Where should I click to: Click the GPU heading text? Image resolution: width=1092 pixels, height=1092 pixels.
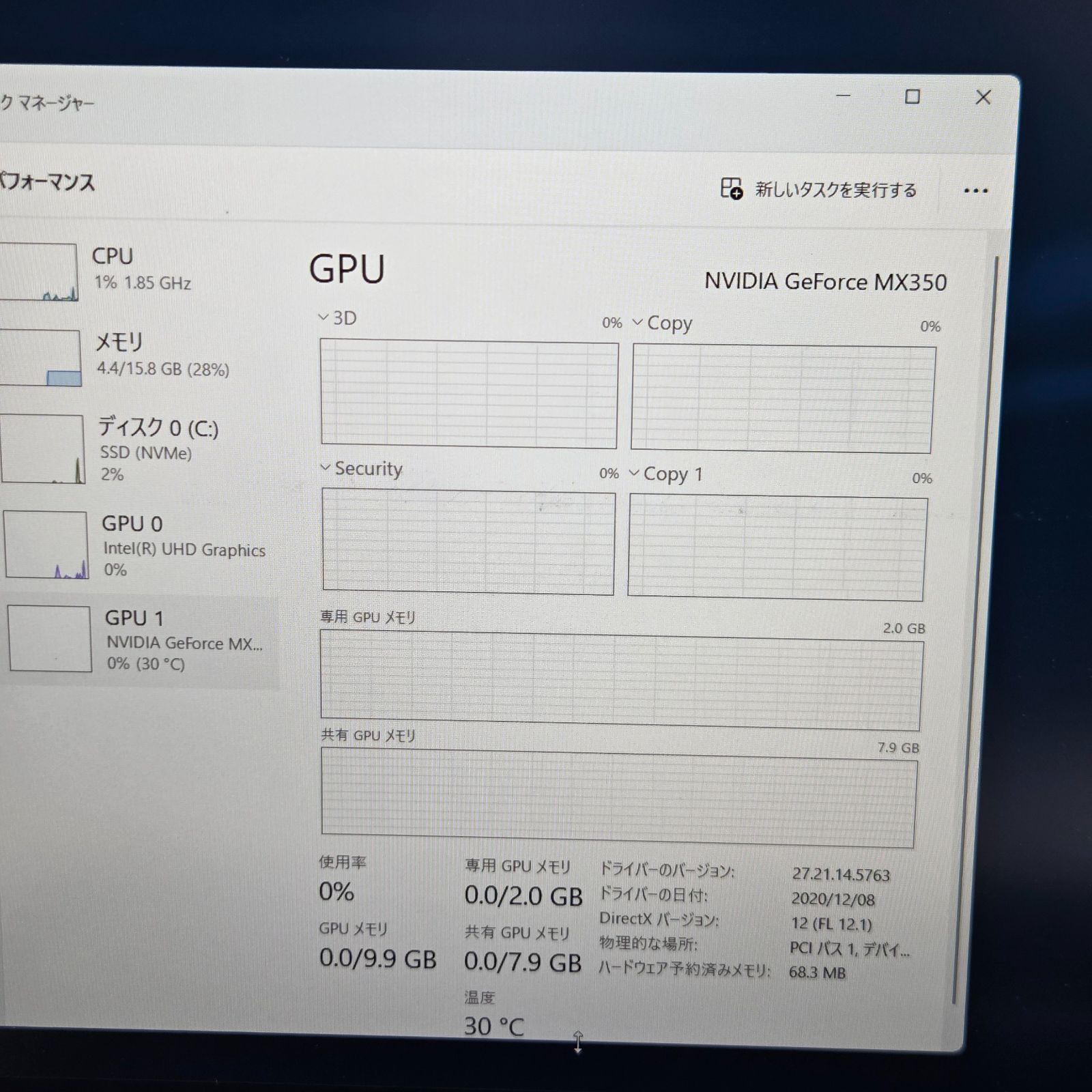pos(347,268)
